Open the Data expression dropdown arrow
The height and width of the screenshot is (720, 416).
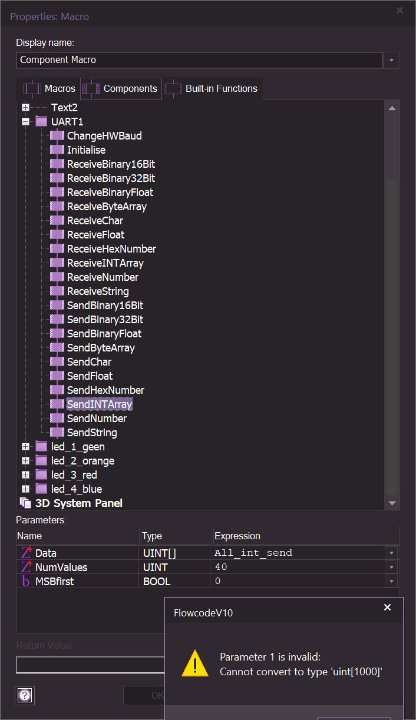(391, 553)
